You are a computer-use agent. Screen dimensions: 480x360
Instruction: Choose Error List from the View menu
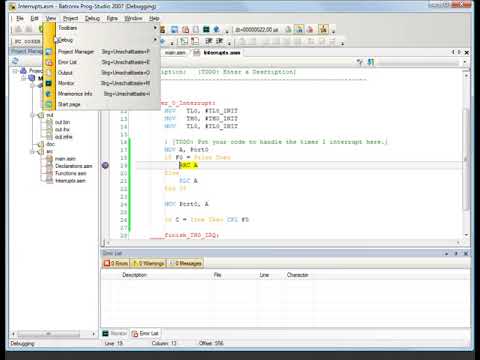[x=100, y=62]
